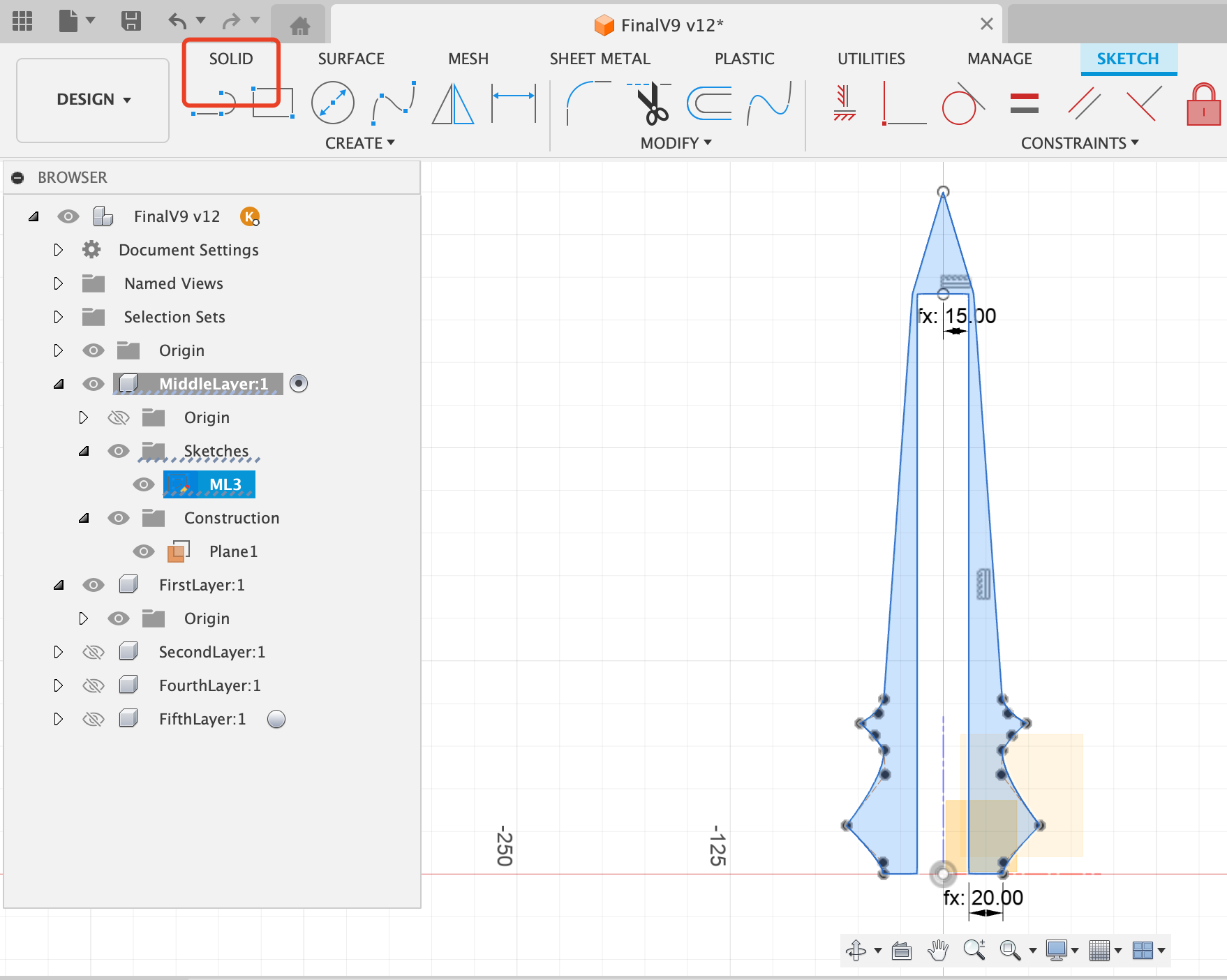This screenshot has width=1227, height=980.
Task: Apply Equal constraint
Action: click(1025, 103)
